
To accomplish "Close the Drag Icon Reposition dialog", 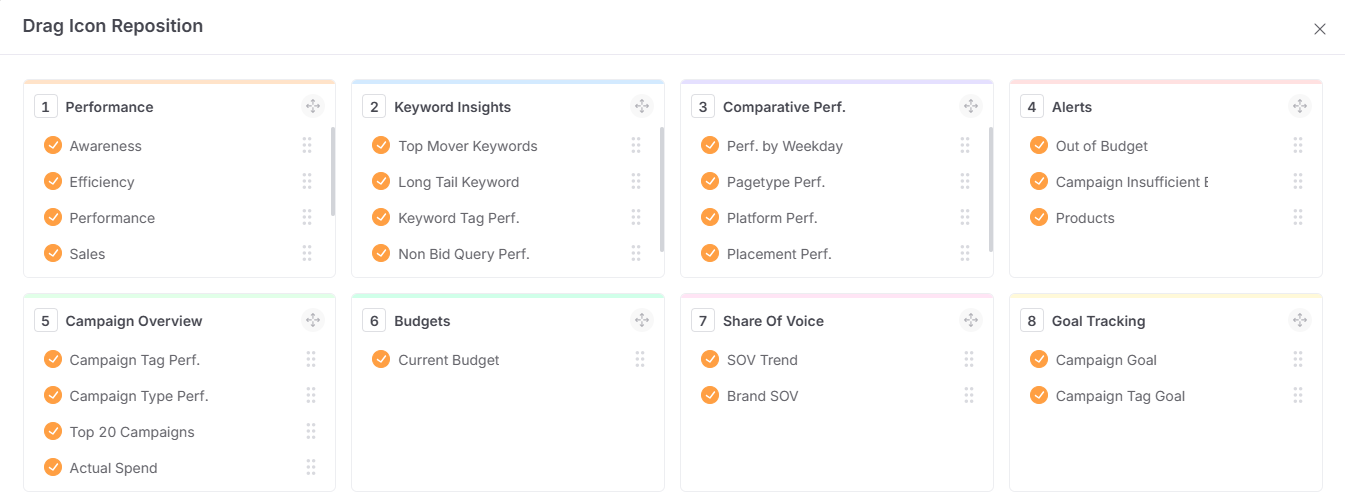I will click(1320, 29).
